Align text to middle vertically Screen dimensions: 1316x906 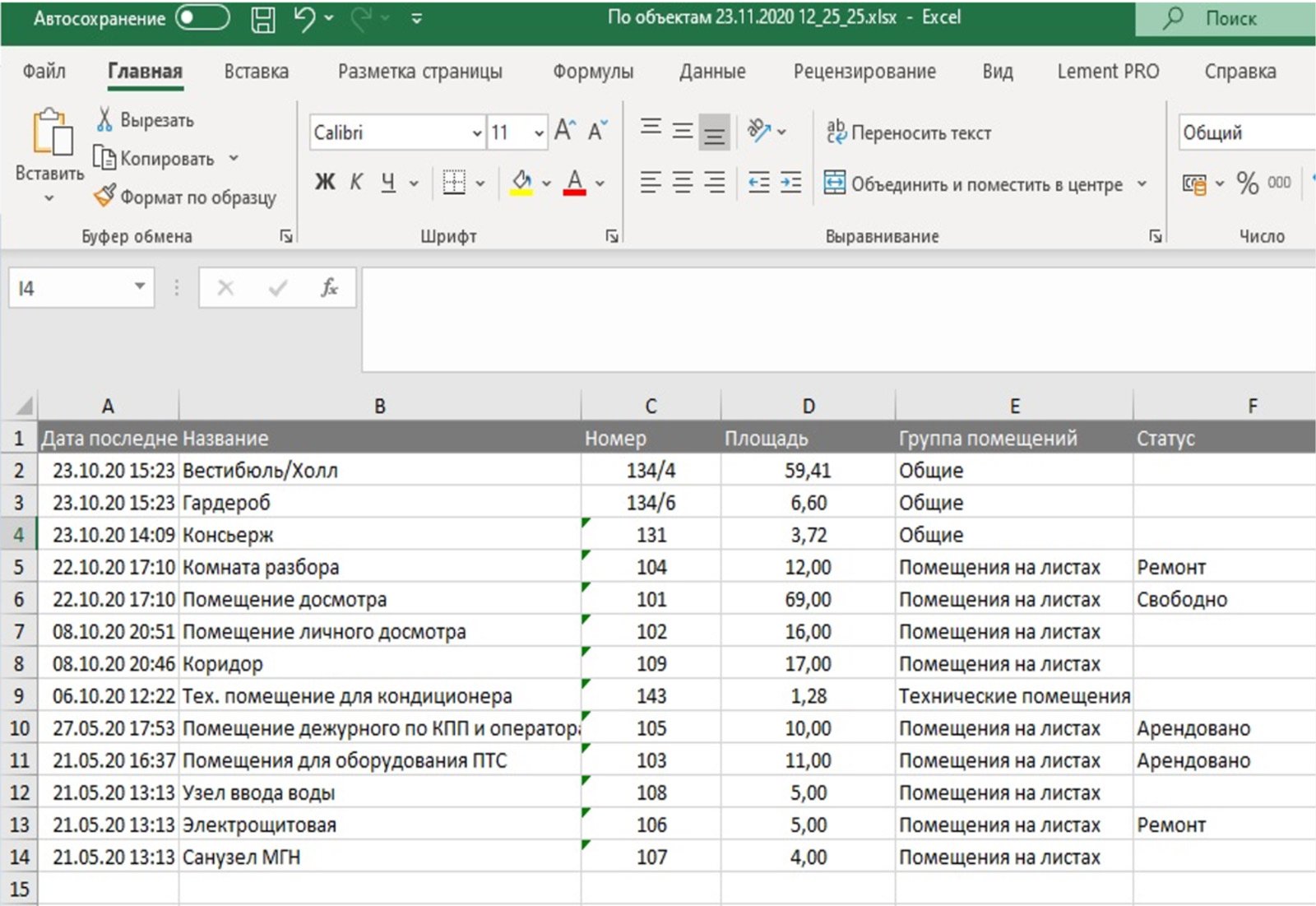click(x=683, y=131)
